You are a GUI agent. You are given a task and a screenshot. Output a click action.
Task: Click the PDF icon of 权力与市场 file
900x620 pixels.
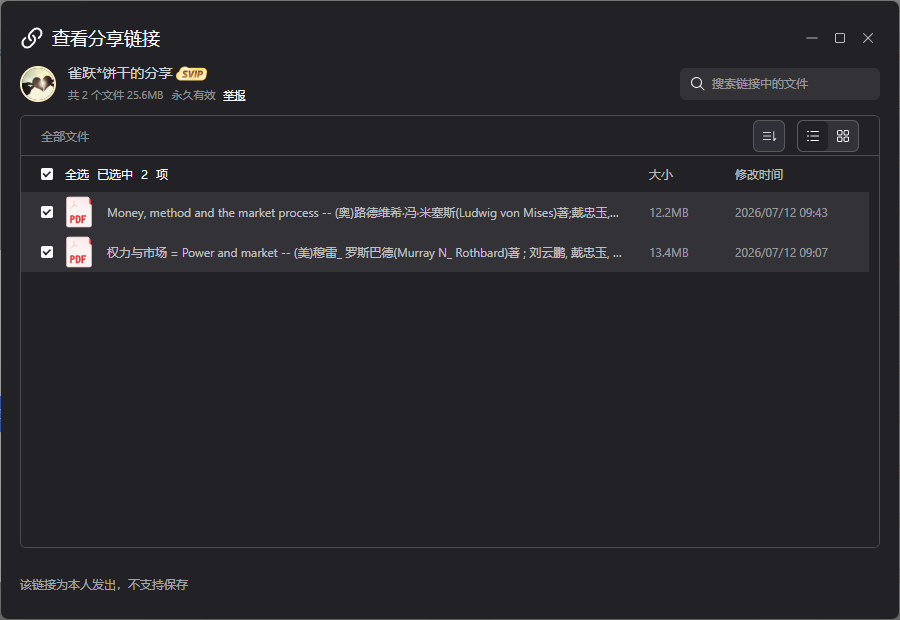pos(79,252)
